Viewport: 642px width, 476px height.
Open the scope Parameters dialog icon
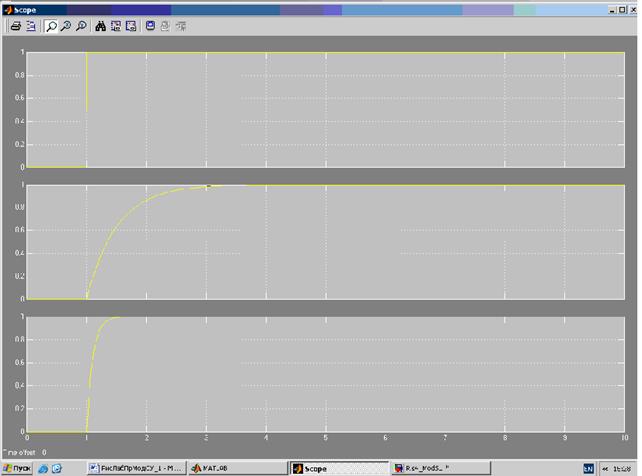pyautogui.click(x=31, y=26)
